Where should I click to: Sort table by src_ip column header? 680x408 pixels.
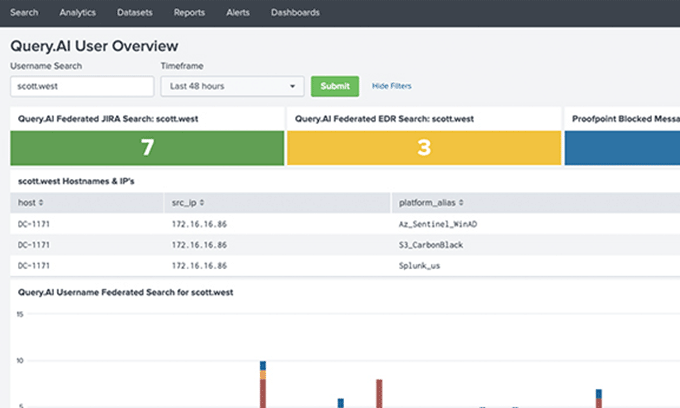click(x=188, y=202)
